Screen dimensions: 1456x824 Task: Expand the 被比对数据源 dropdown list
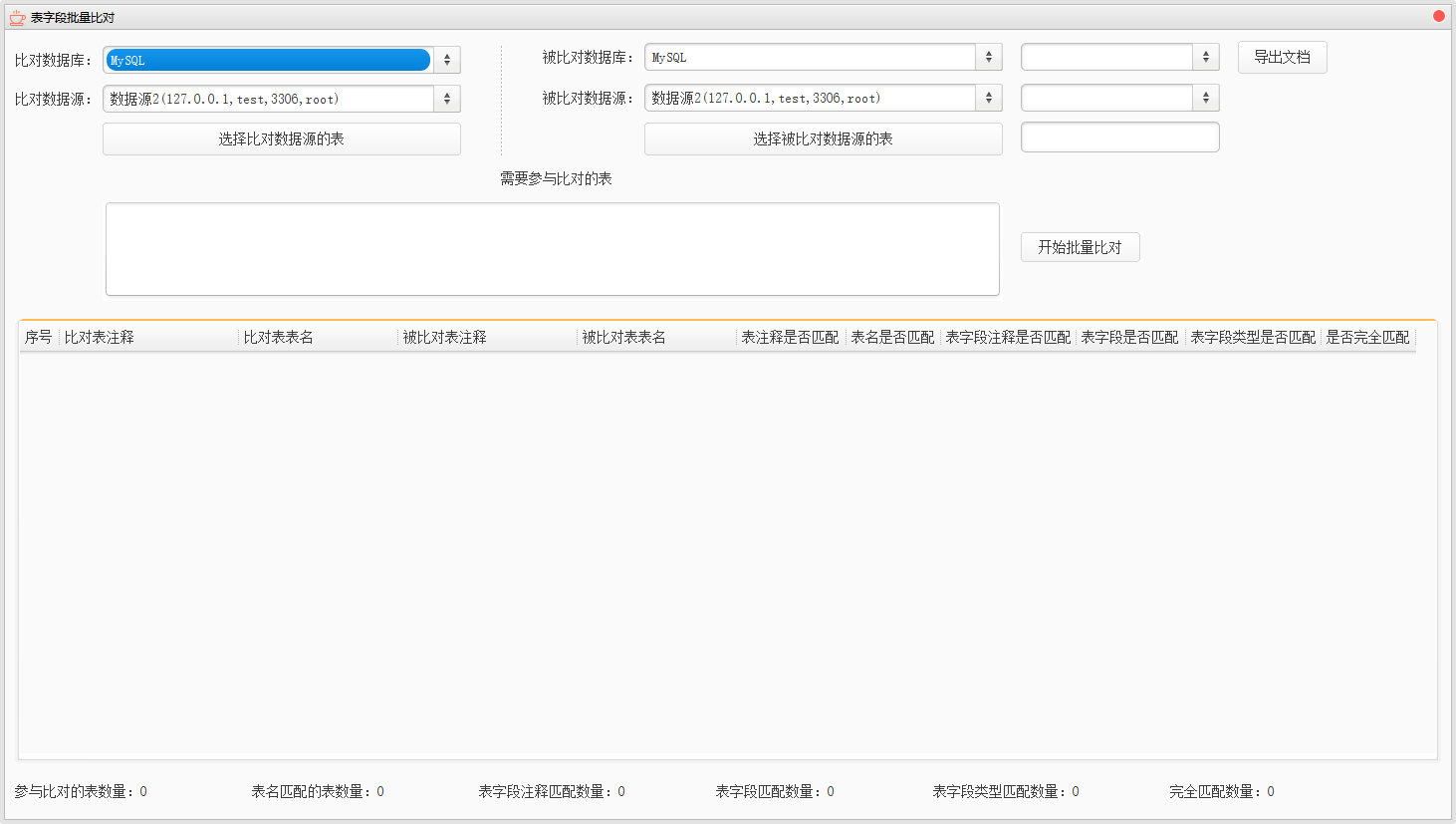pos(988,98)
